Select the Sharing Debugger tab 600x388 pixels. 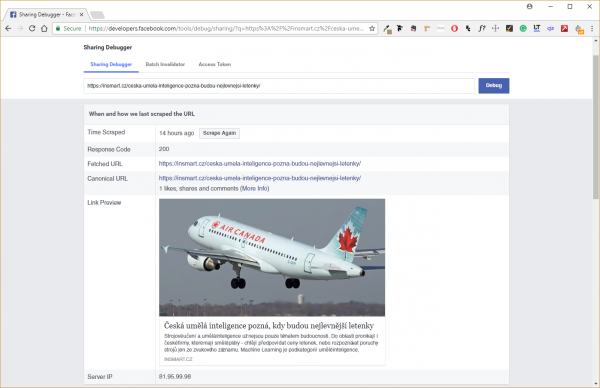(x=111, y=64)
